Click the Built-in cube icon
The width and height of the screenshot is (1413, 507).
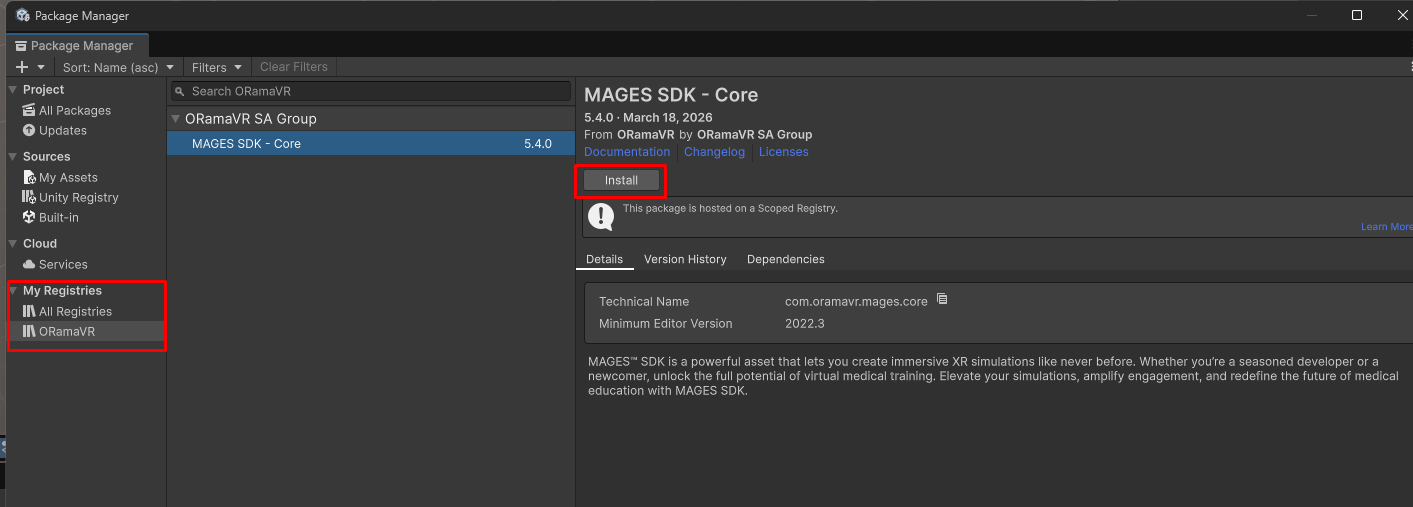[x=29, y=218]
